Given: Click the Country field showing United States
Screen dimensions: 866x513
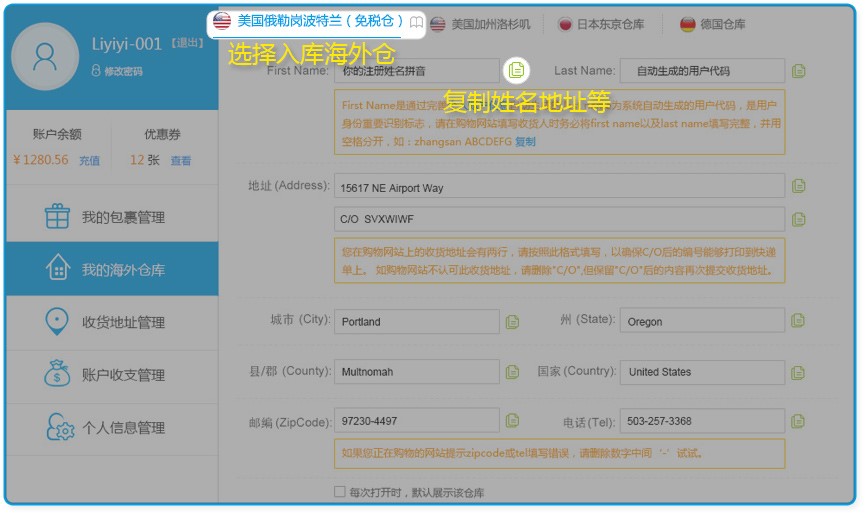Looking at the screenshot, I should (702, 372).
